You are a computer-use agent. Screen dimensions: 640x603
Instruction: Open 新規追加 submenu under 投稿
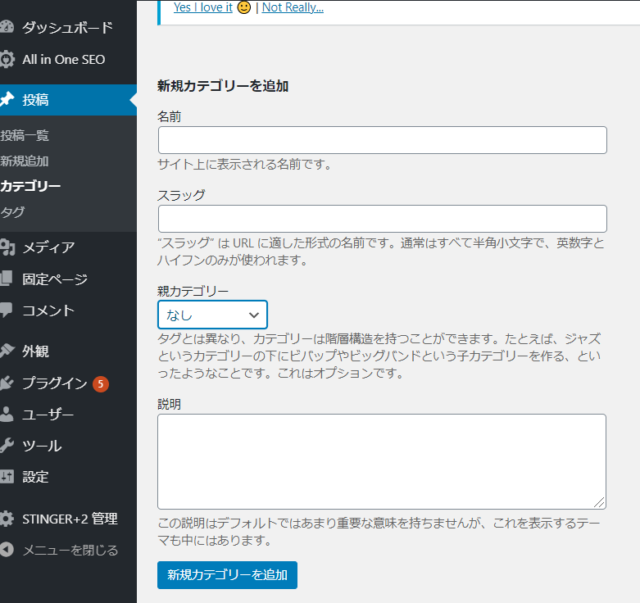(24, 161)
